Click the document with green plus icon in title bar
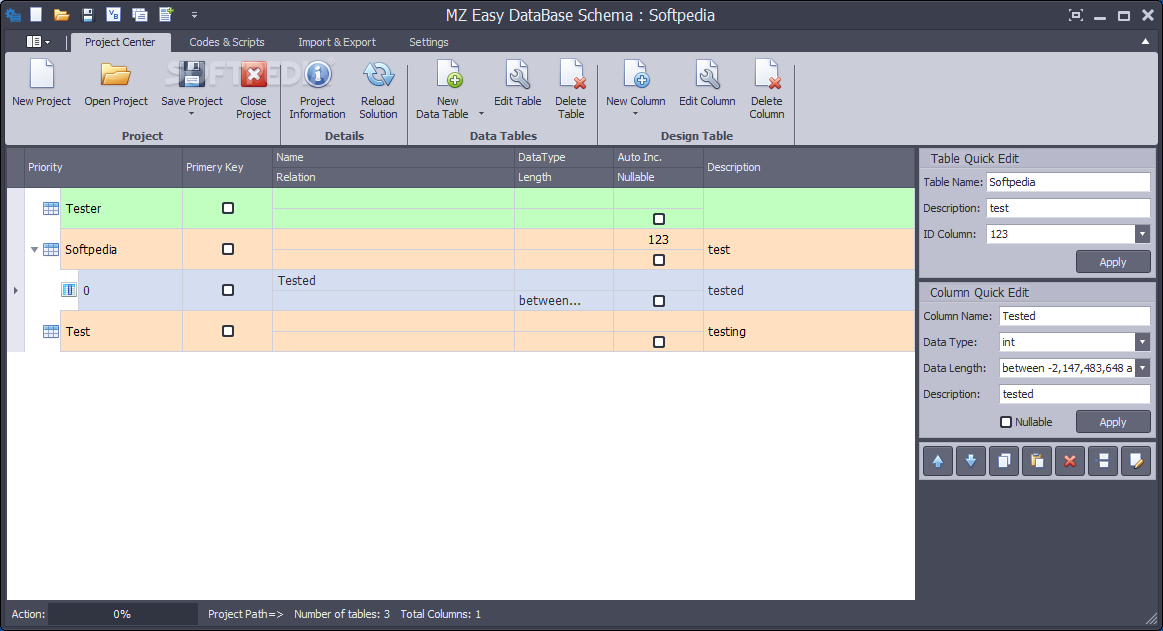The width and height of the screenshot is (1163, 631). [x=165, y=14]
